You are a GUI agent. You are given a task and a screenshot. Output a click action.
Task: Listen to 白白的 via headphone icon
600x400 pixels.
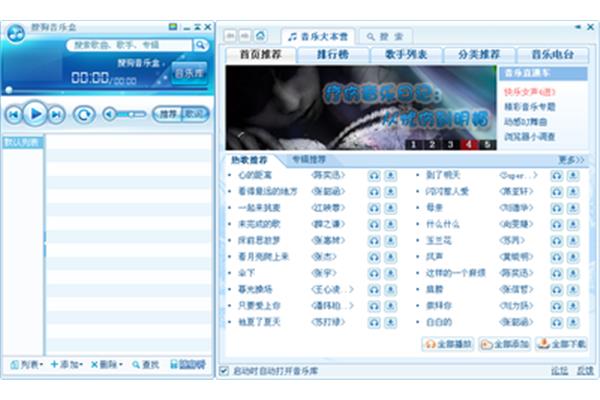pyautogui.click(x=556, y=323)
